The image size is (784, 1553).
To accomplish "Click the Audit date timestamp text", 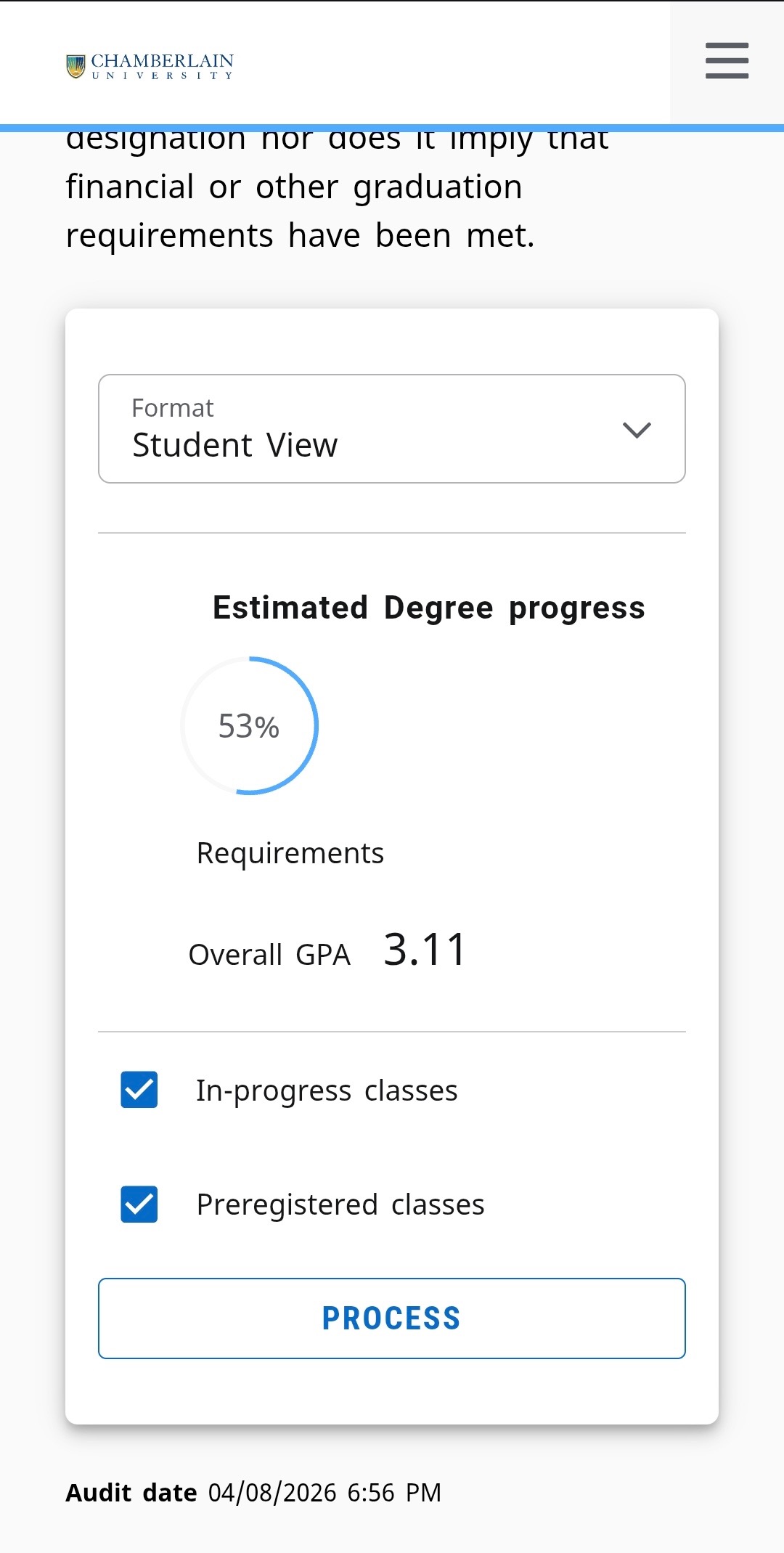I will (x=324, y=1493).
